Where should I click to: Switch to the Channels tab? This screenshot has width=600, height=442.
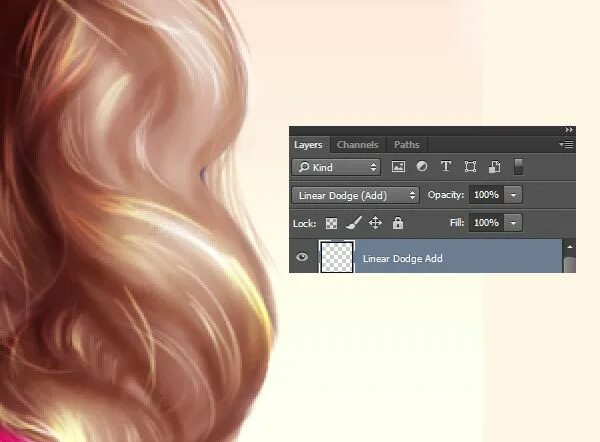(357, 145)
